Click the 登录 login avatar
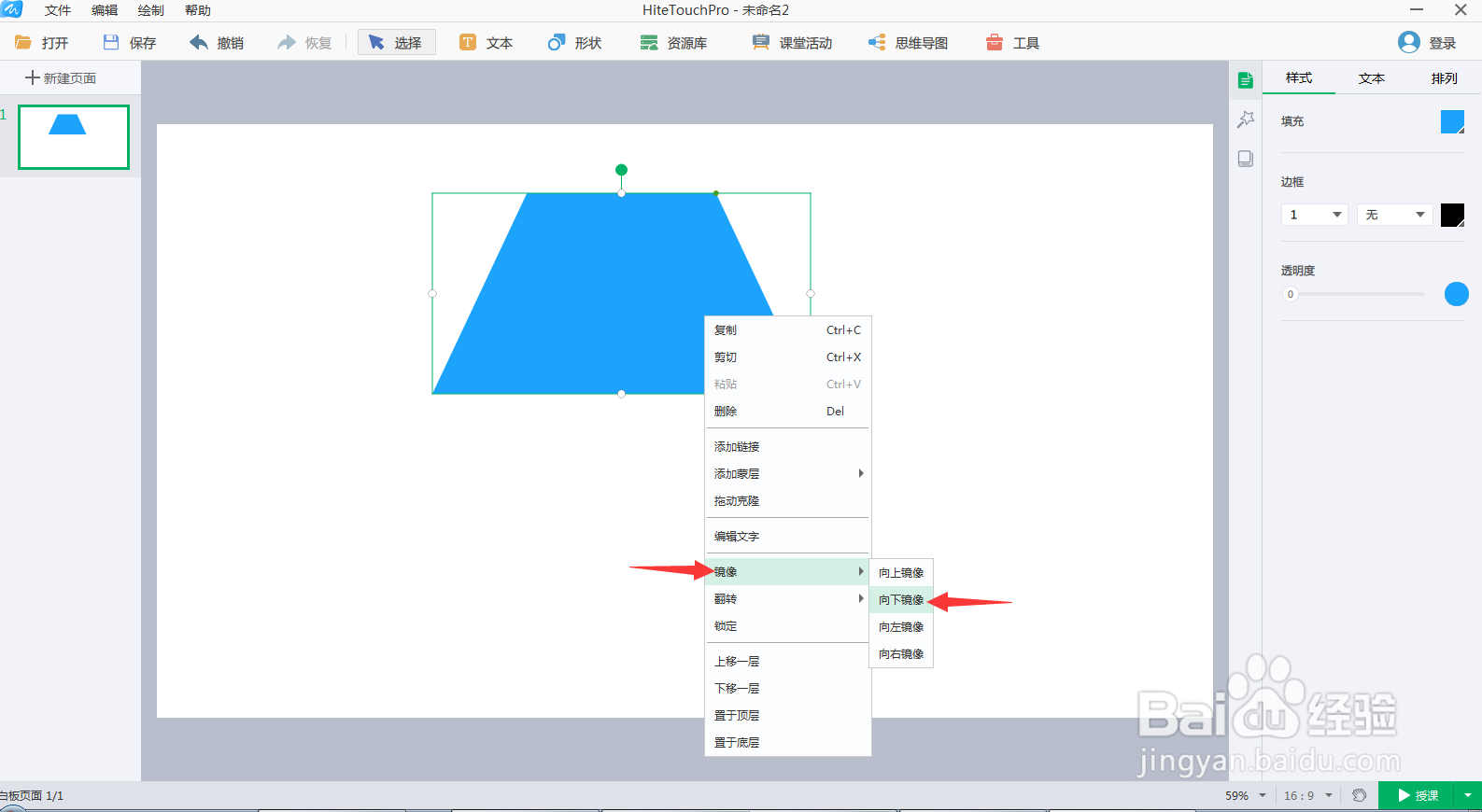Viewport: 1482px width, 812px height. 1408,42
